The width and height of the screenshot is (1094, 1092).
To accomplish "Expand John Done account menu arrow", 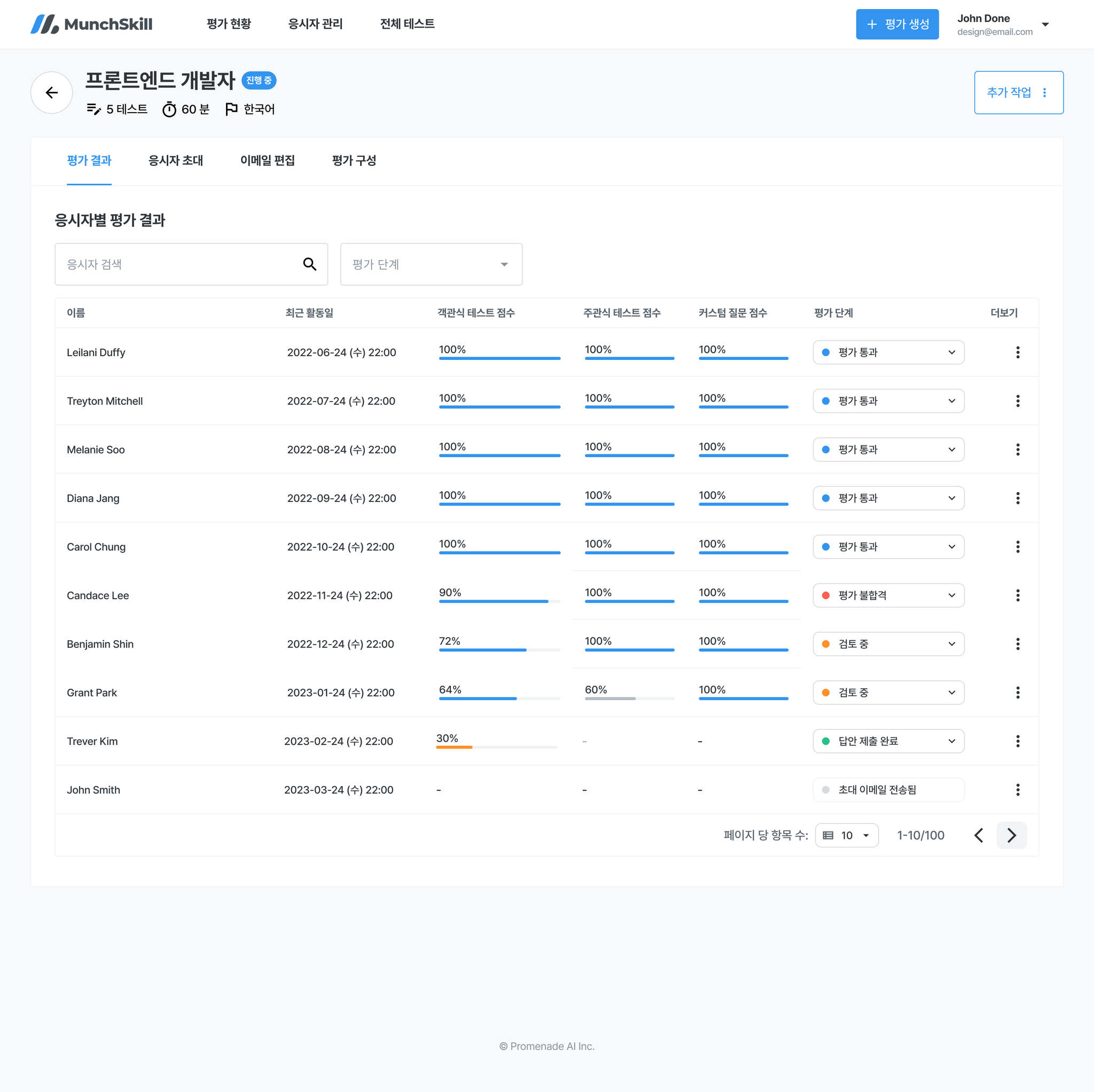I will pyautogui.click(x=1045, y=25).
